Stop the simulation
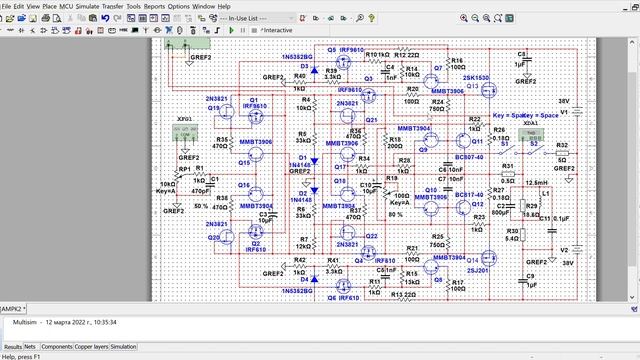This screenshot has height=360, width=640. click(x=254, y=30)
